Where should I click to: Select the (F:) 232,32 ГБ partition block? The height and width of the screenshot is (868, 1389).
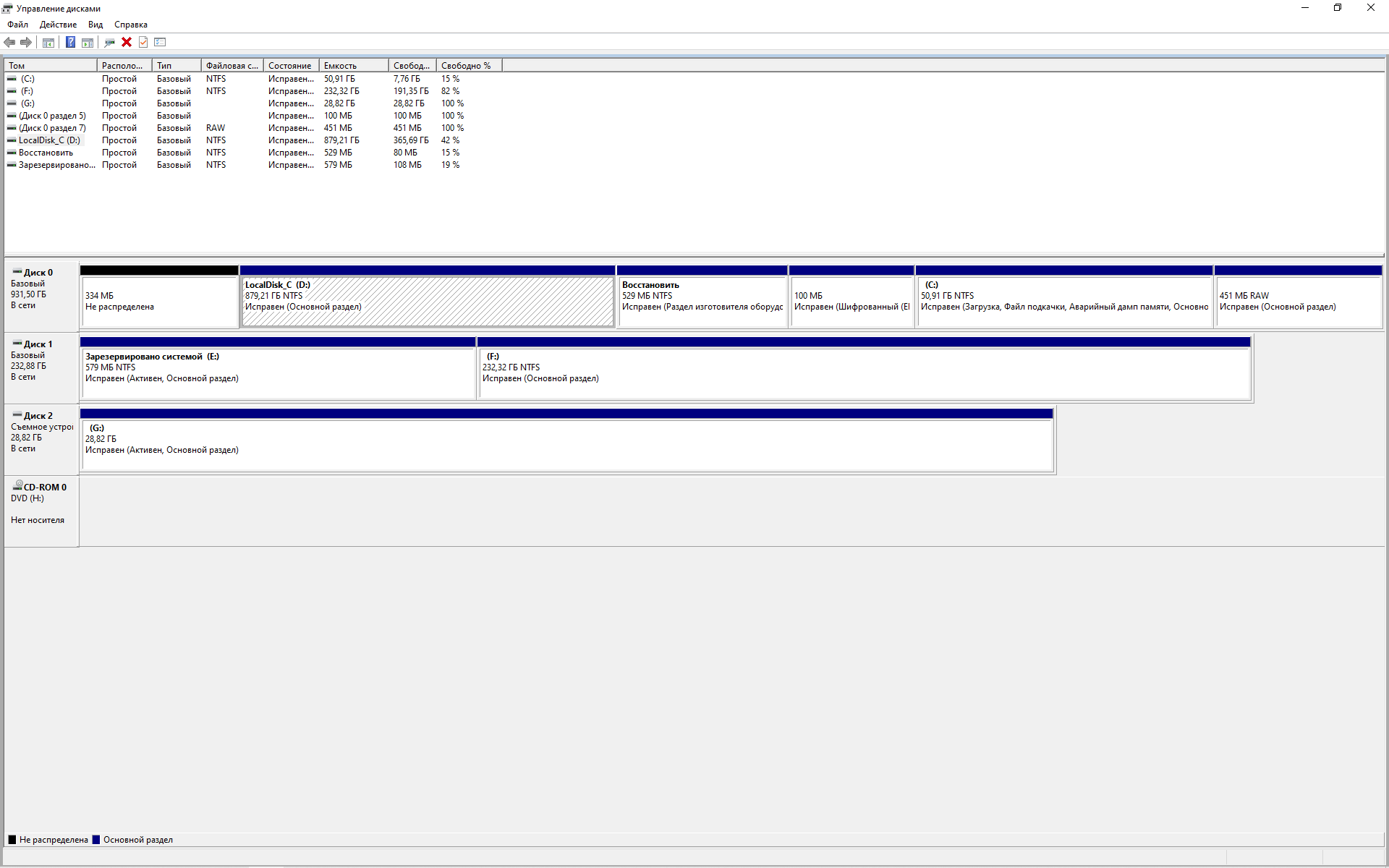(x=864, y=368)
